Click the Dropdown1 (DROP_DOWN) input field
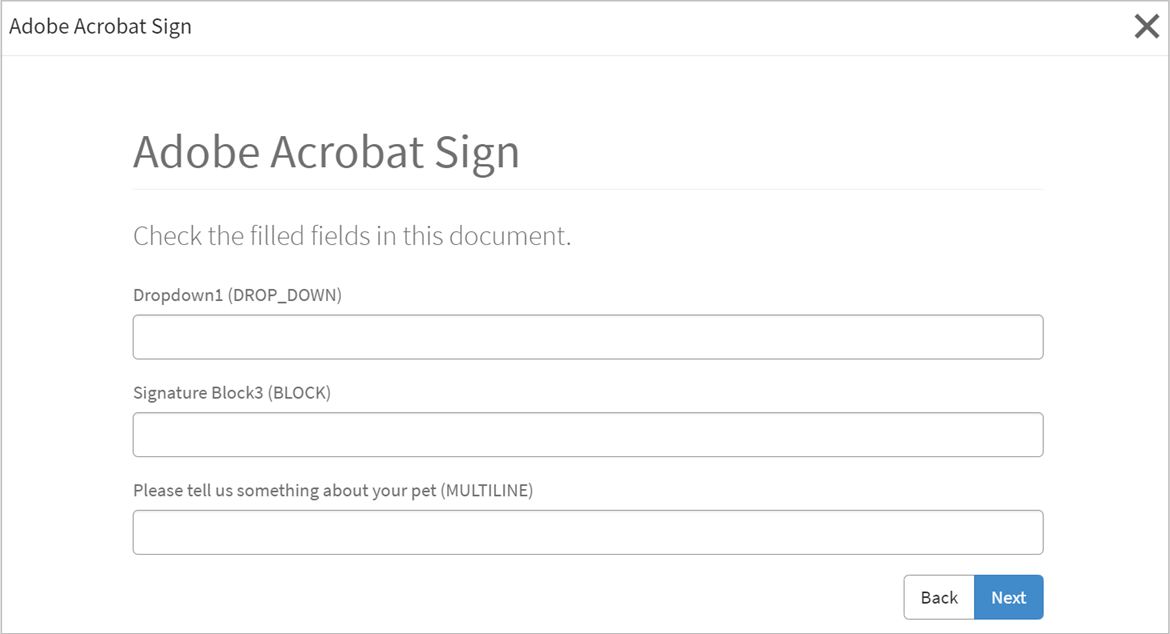Image resolution: width=1170 pixels, height=634 pixels. click(587, 337)
